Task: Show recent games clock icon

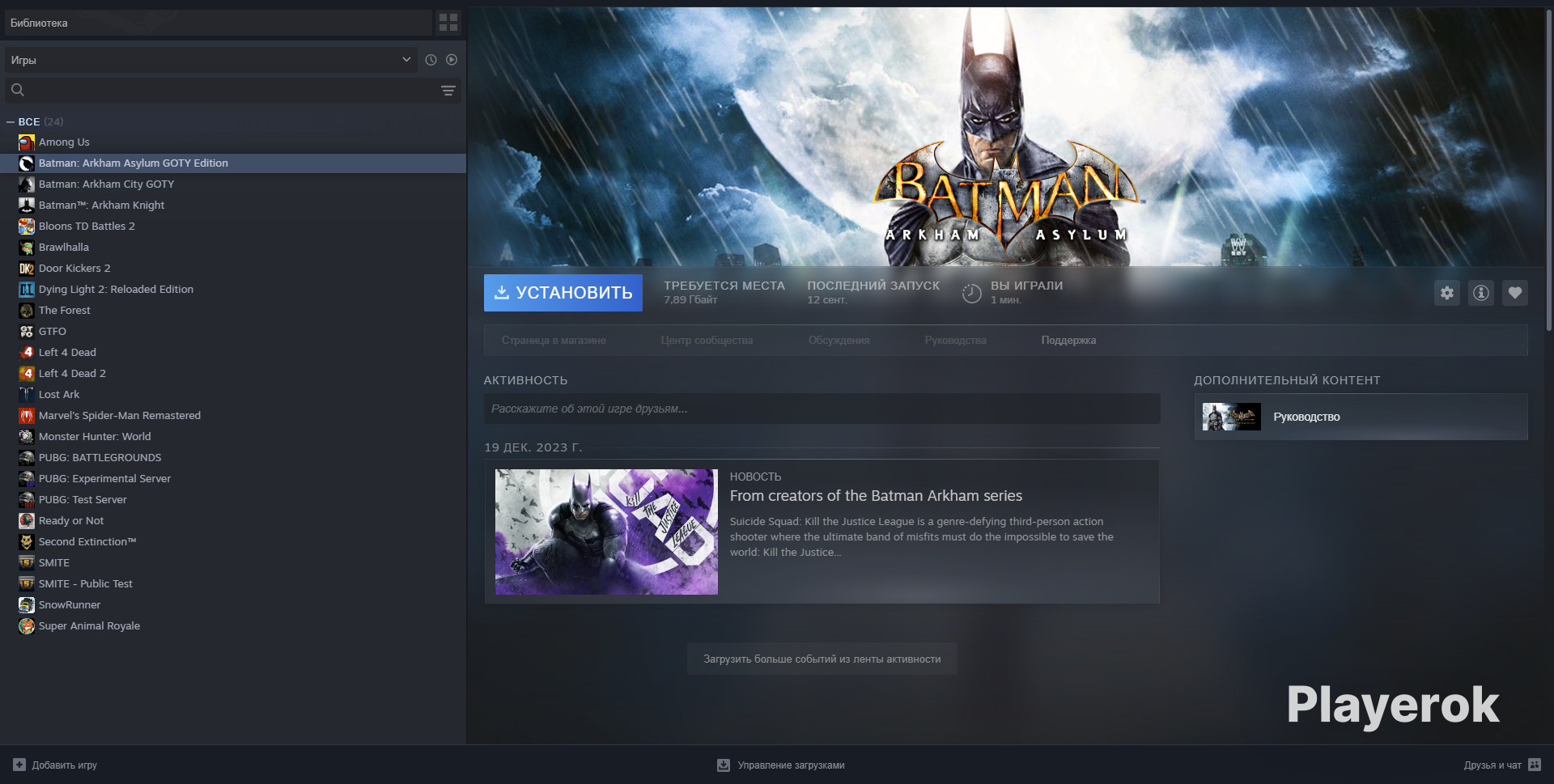Action: click(431, 60)
